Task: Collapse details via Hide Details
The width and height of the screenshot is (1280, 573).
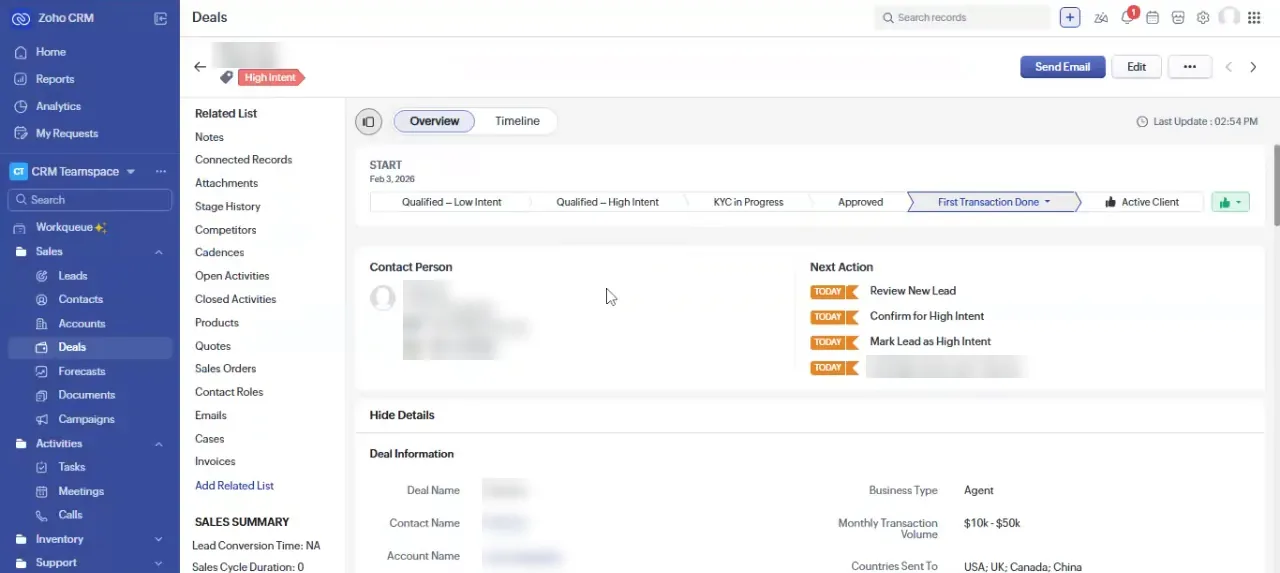Action: (402, 415)
